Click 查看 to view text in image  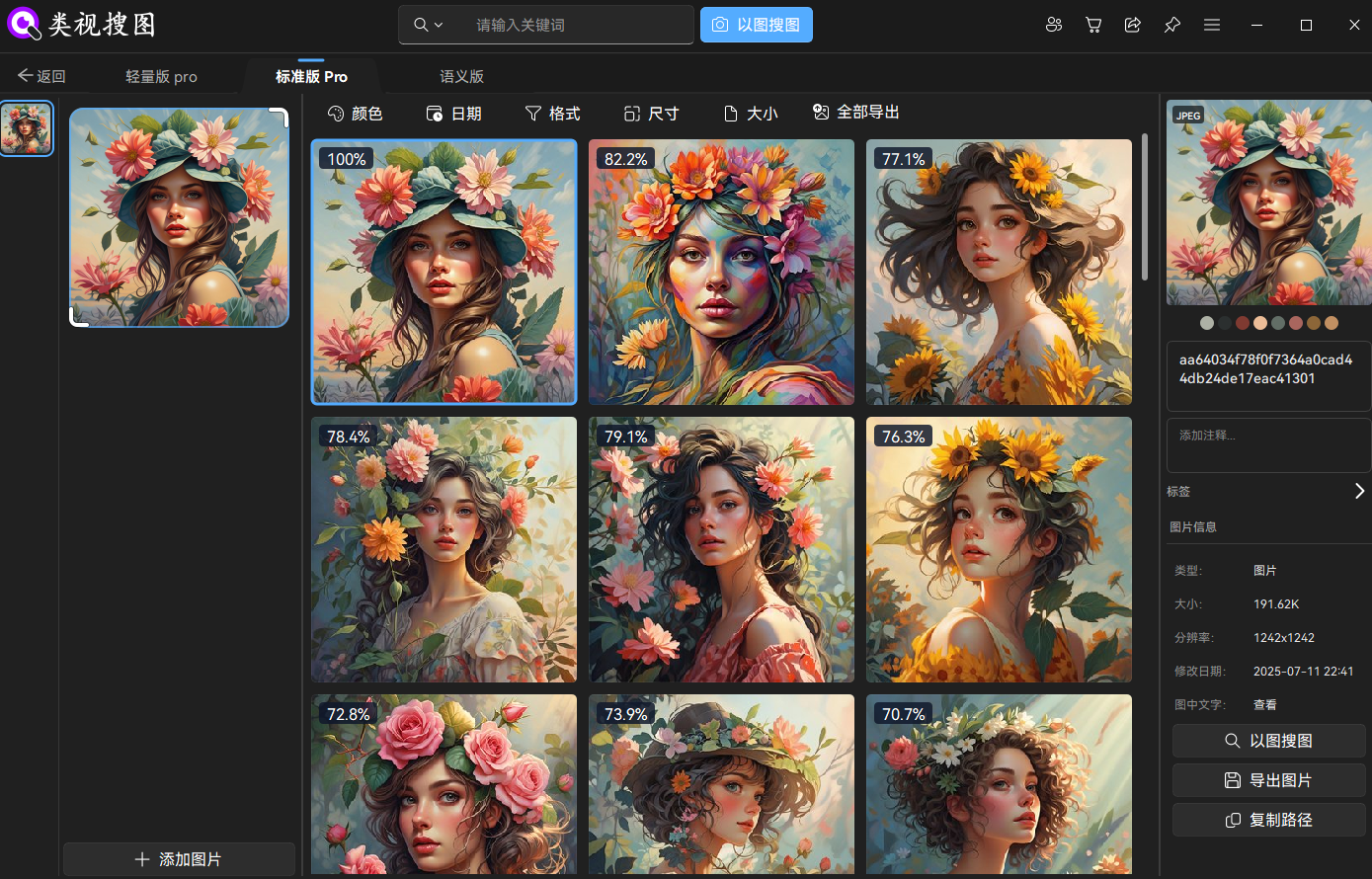pos(1265,705)
